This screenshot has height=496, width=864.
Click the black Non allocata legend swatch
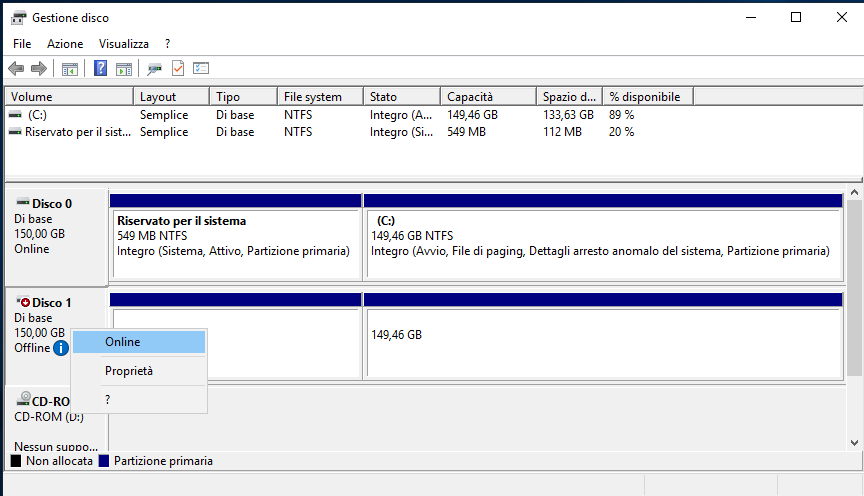[x=16, y=461]
